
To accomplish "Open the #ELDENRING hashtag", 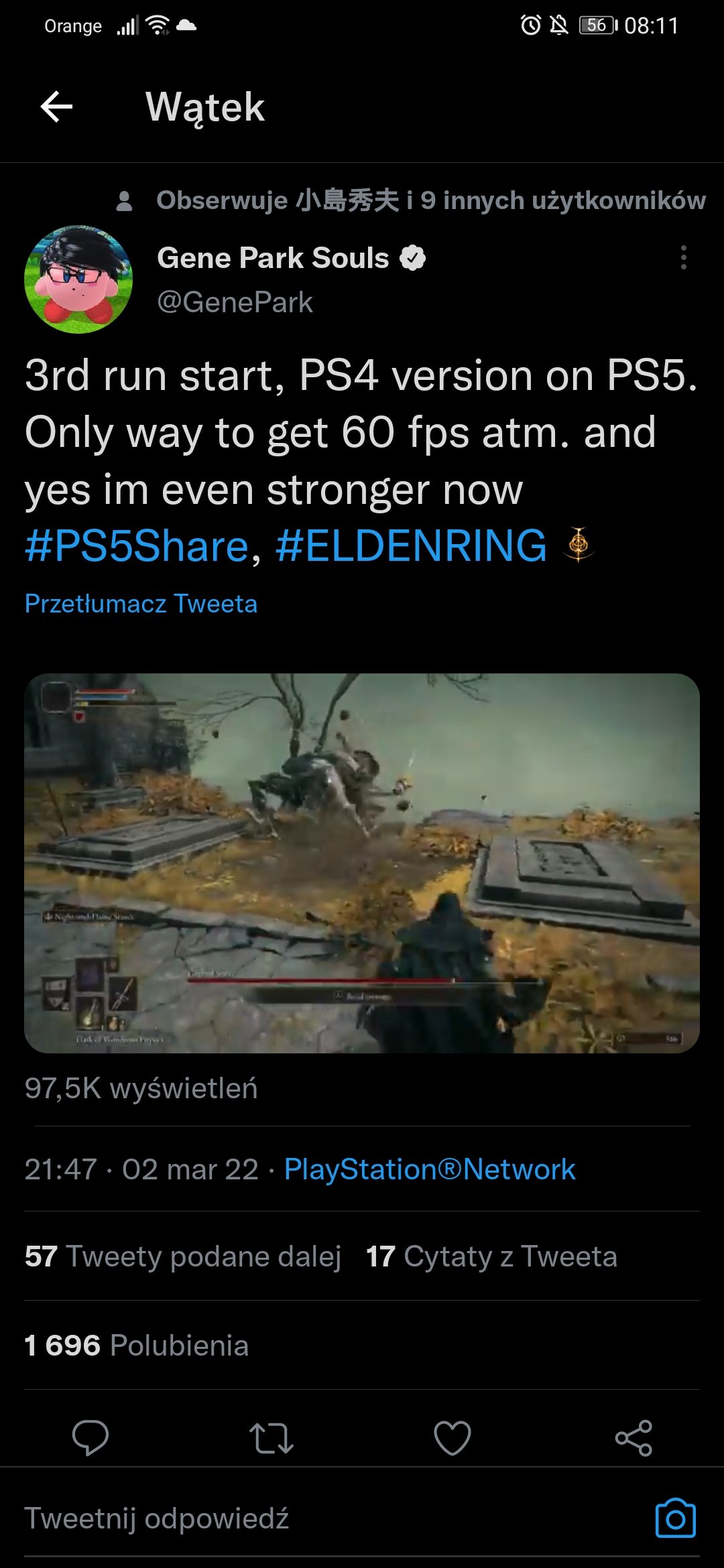I will (411, 545).
